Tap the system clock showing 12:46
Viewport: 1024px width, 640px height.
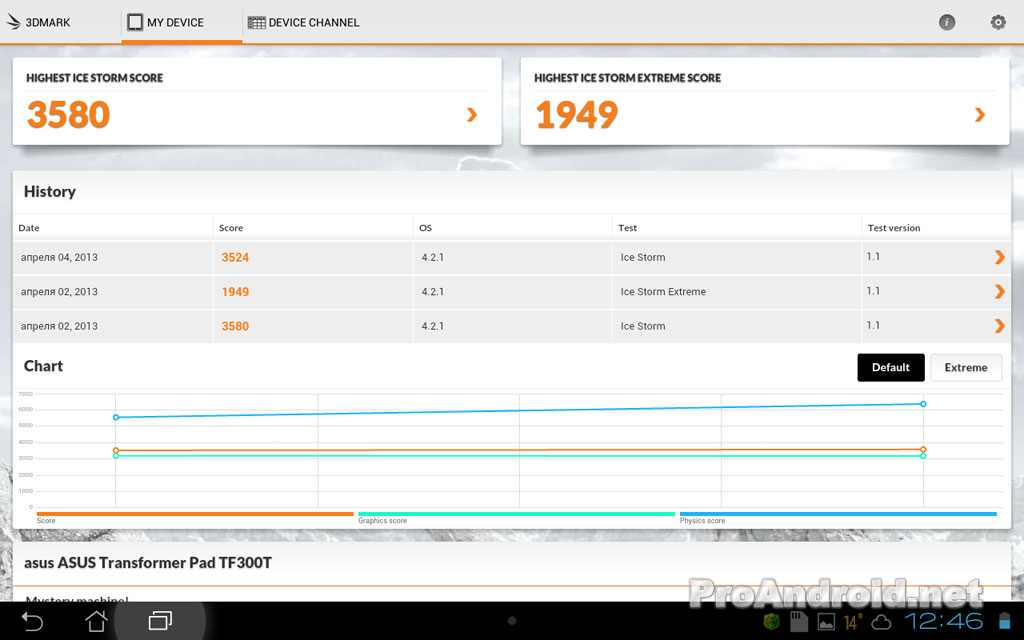tap(944, 621)
